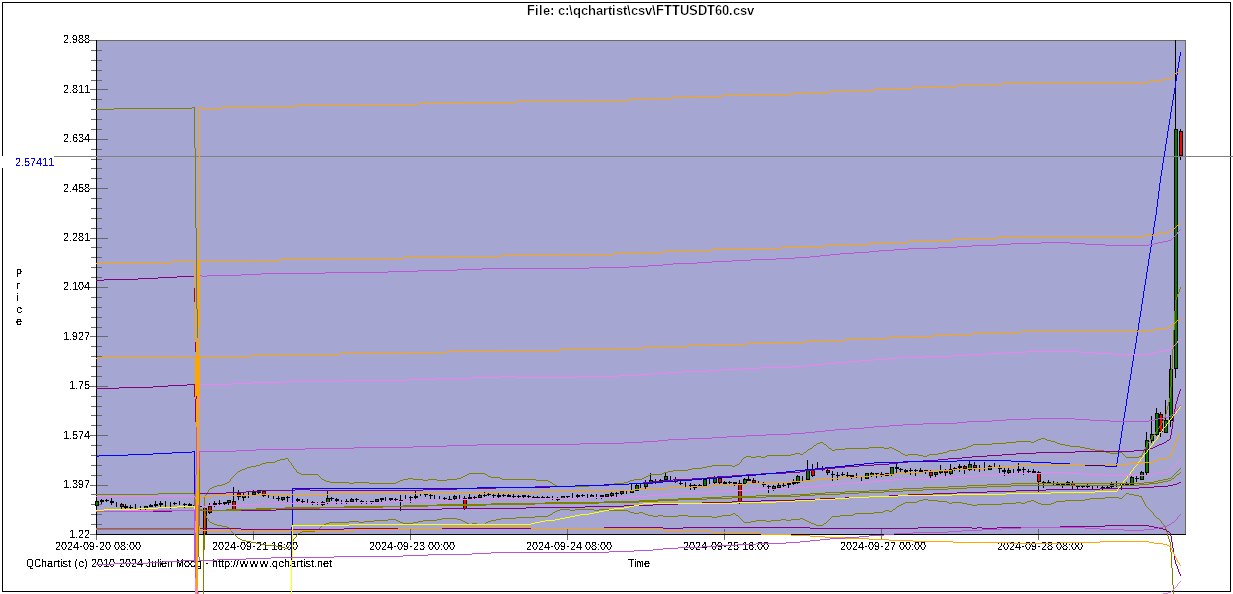
Task: Select the 2024-09-20 08:00 date label
Action: click(x=97, y=546)
